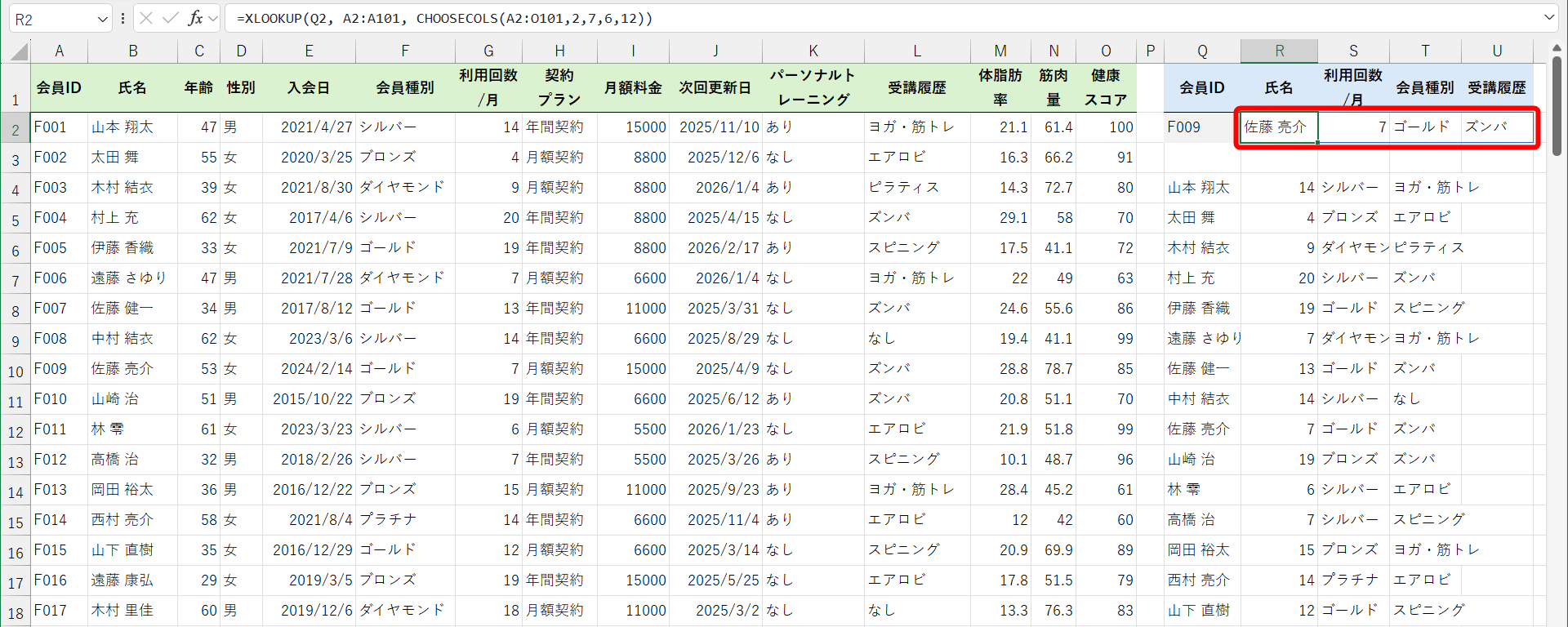Select column K header
The image size is (1568, 627).
[813, 51]
